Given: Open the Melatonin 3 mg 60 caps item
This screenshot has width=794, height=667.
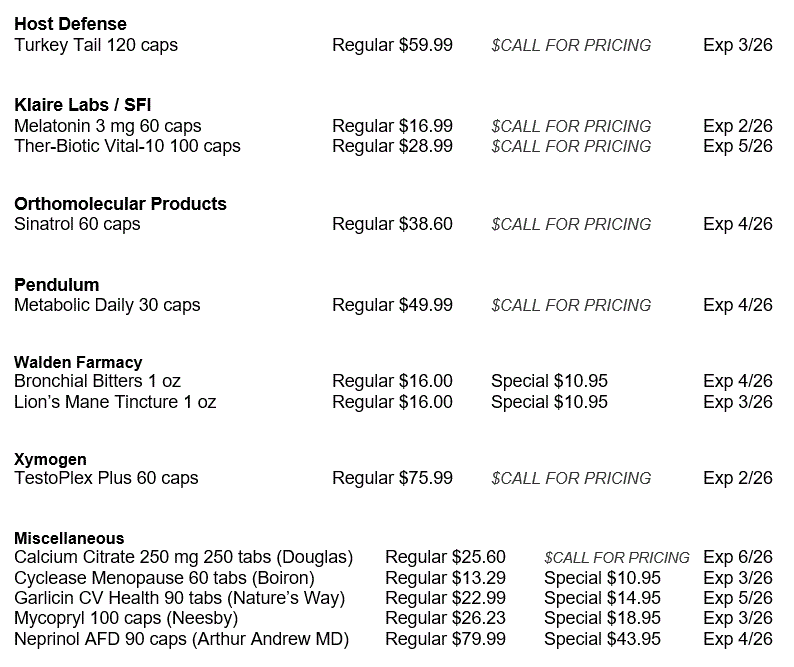Looking at the screenshot, I should (x=107, y=126).
